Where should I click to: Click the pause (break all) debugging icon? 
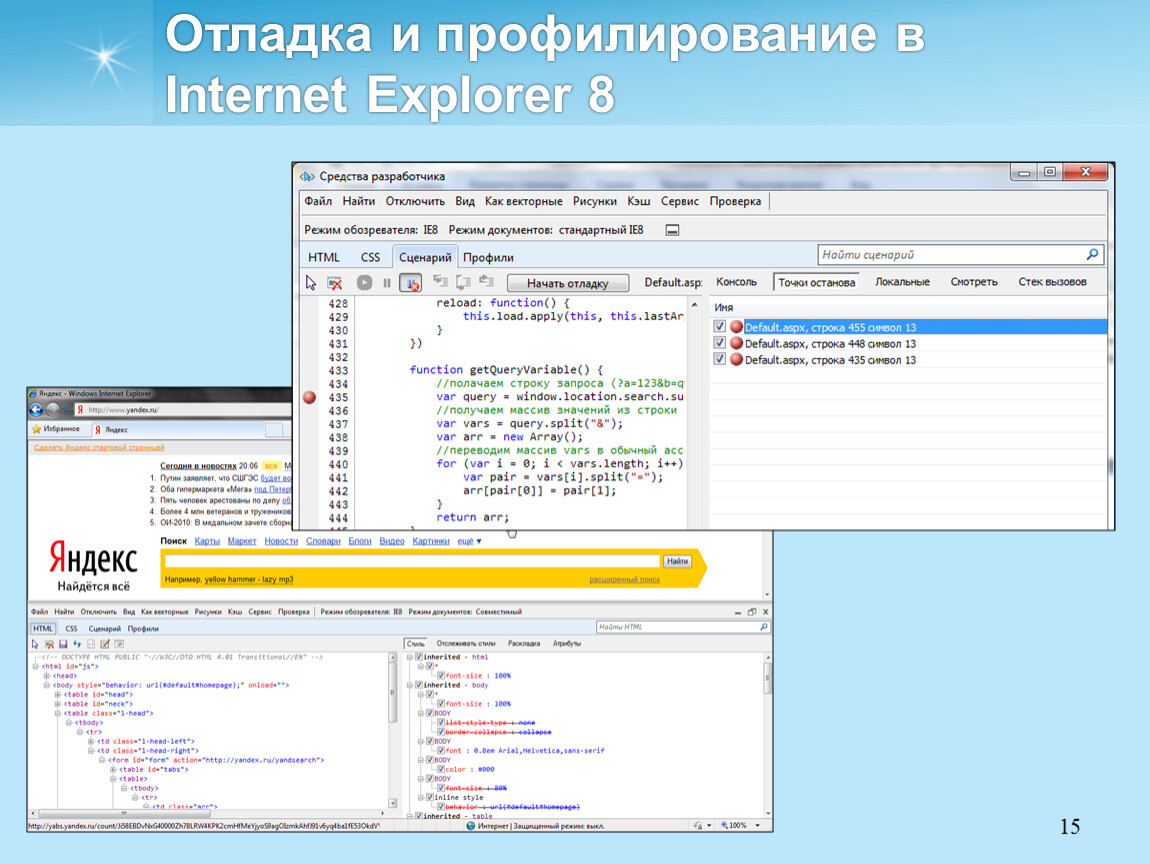click(387, 283)
